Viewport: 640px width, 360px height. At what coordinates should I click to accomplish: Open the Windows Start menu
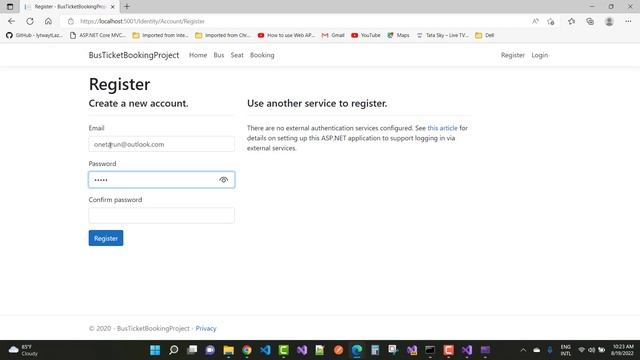pyautogui.click(x=155, y=350)
